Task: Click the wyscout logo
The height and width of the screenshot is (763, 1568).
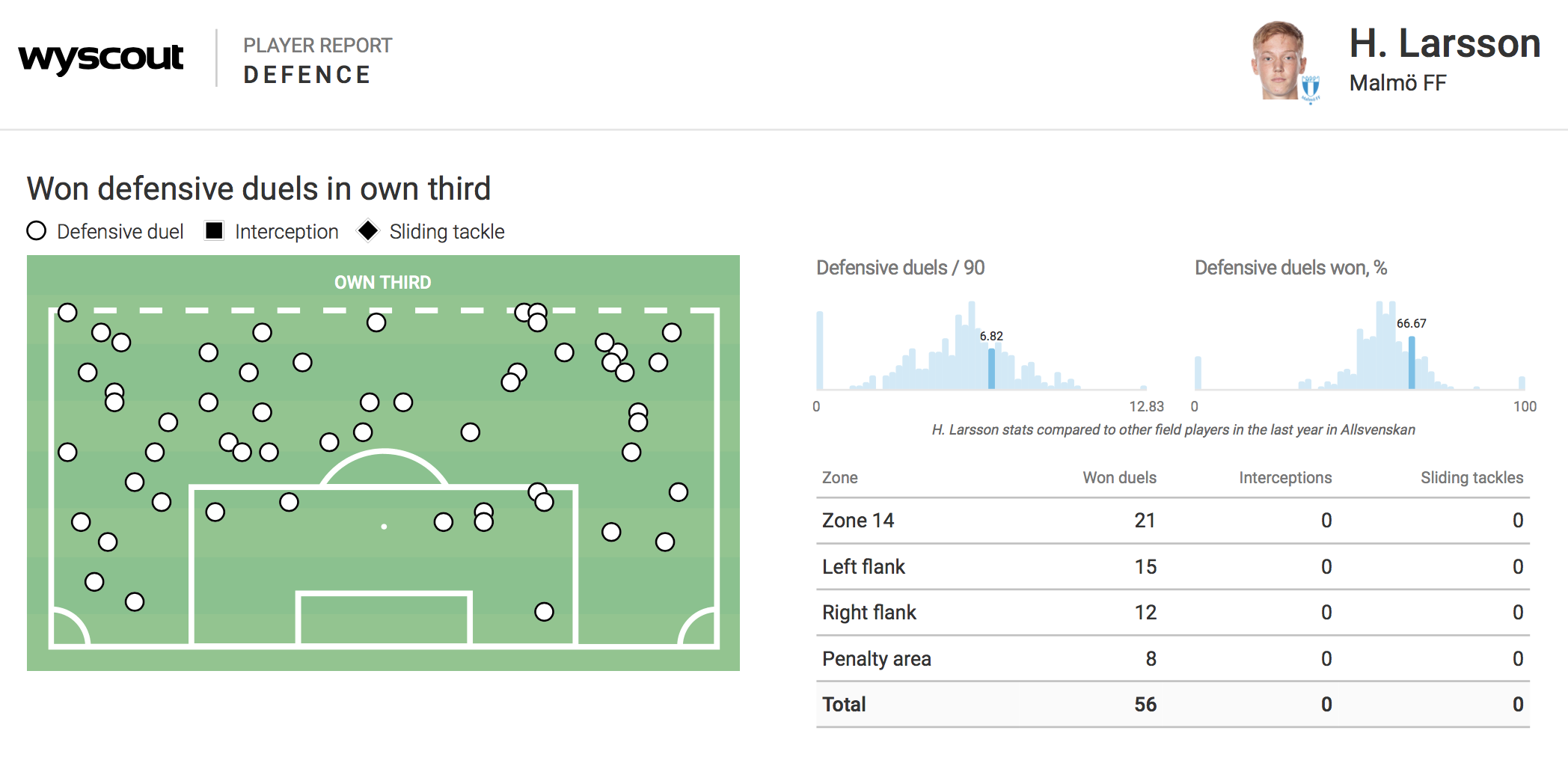Action: (101, 58)
